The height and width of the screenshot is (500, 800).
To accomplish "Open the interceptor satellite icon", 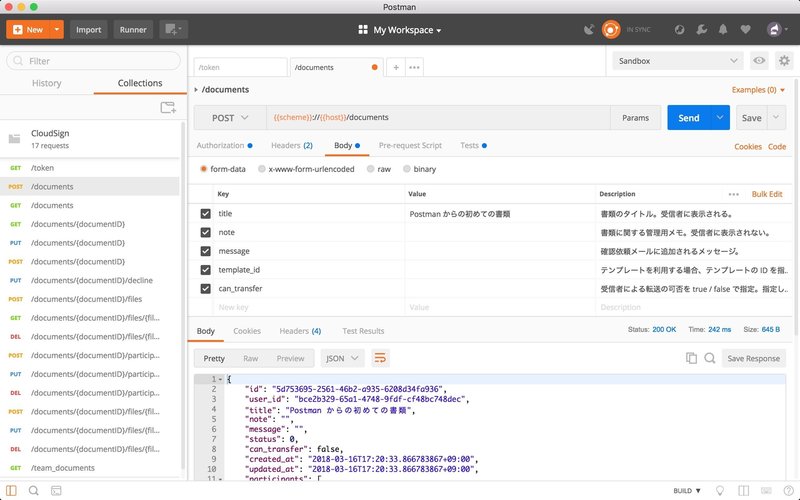I will (589, 30).
